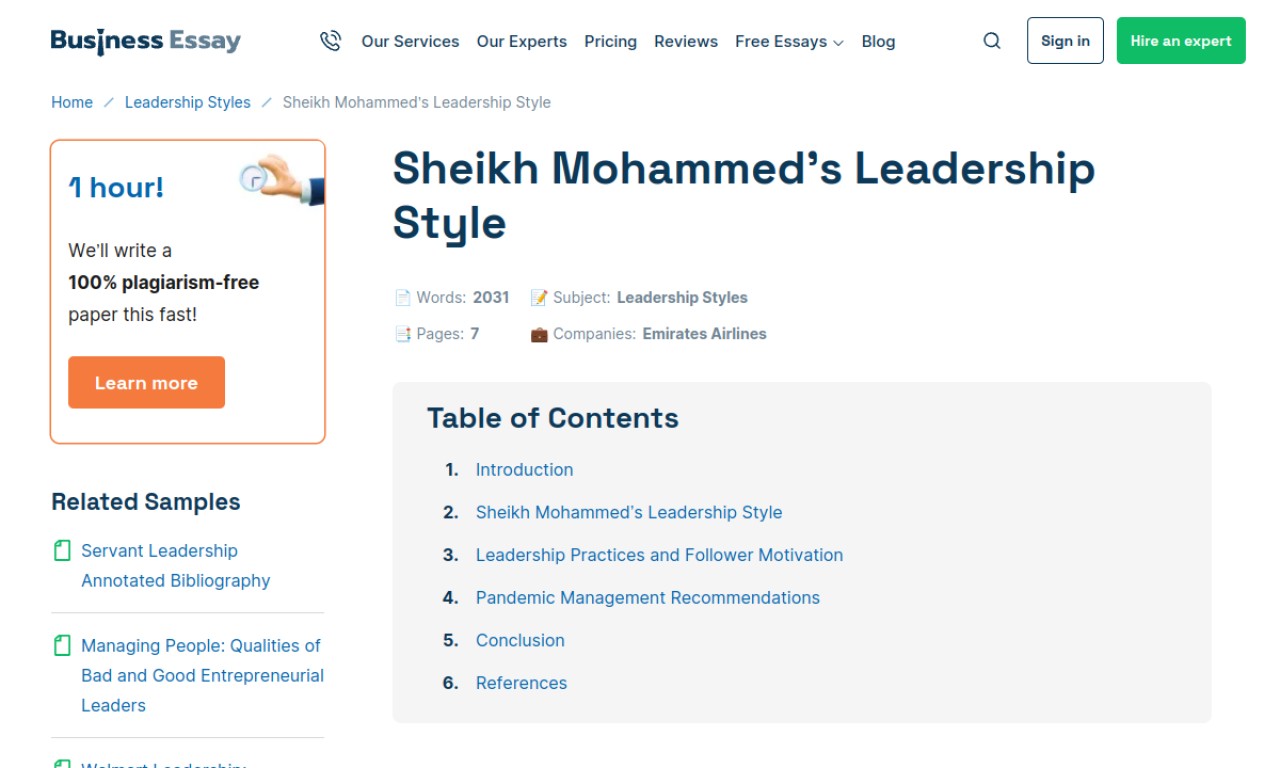Screen dimensions: 1280x768
Task: Go to the Pricing page
Action: [x=610, y=41]
